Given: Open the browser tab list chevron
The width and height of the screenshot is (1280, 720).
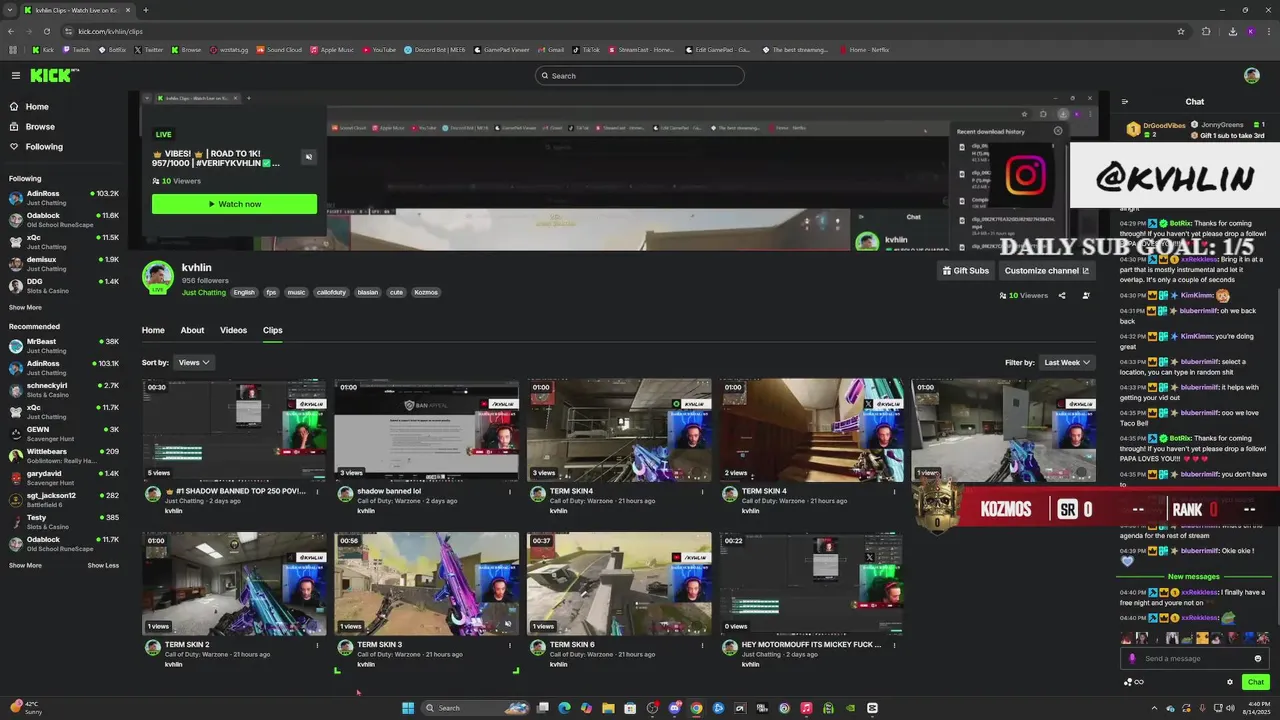Looking at the screenshot, I should pos(12,10).
